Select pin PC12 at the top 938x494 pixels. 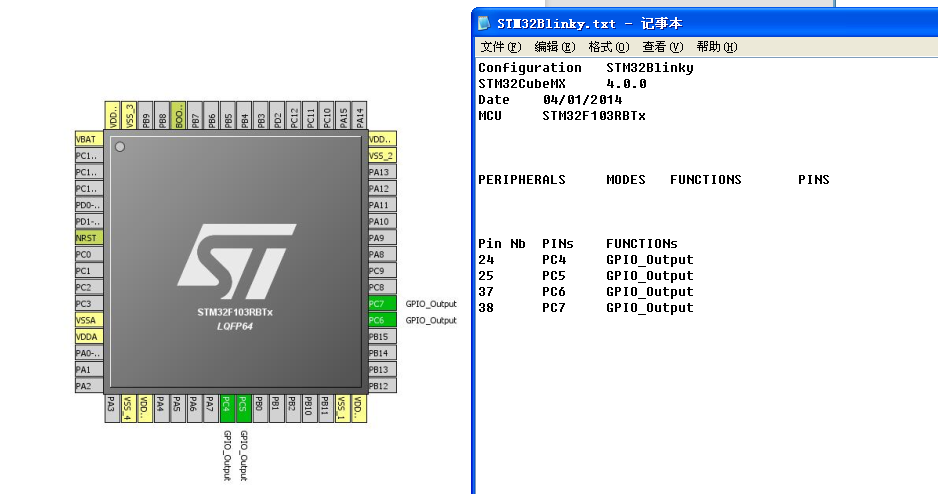[x=293, y=115]
